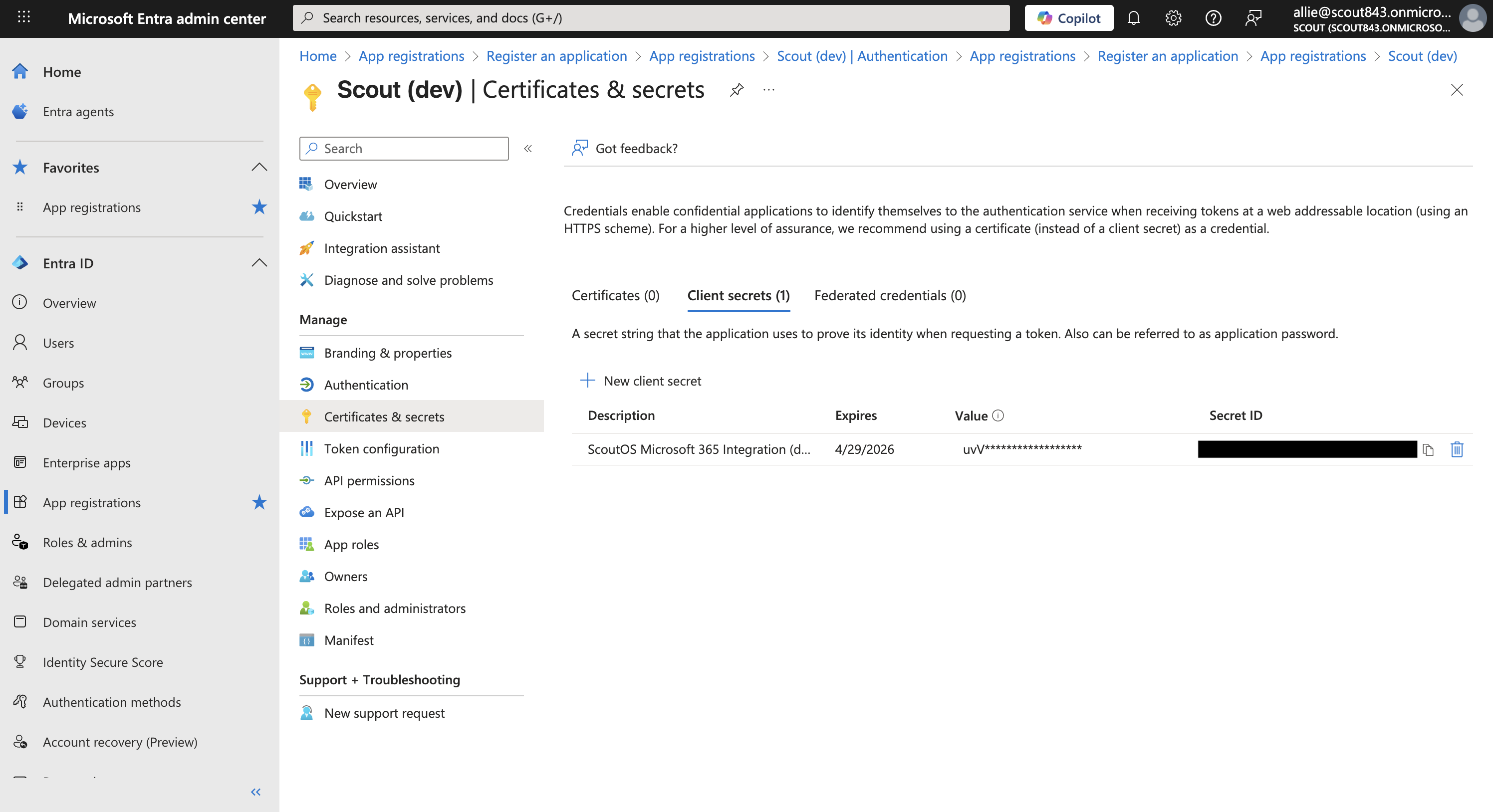Viewport: 1493px width, 812px height.
Task: Collapse the Entra ID section
Action: [x=259, y=263]
